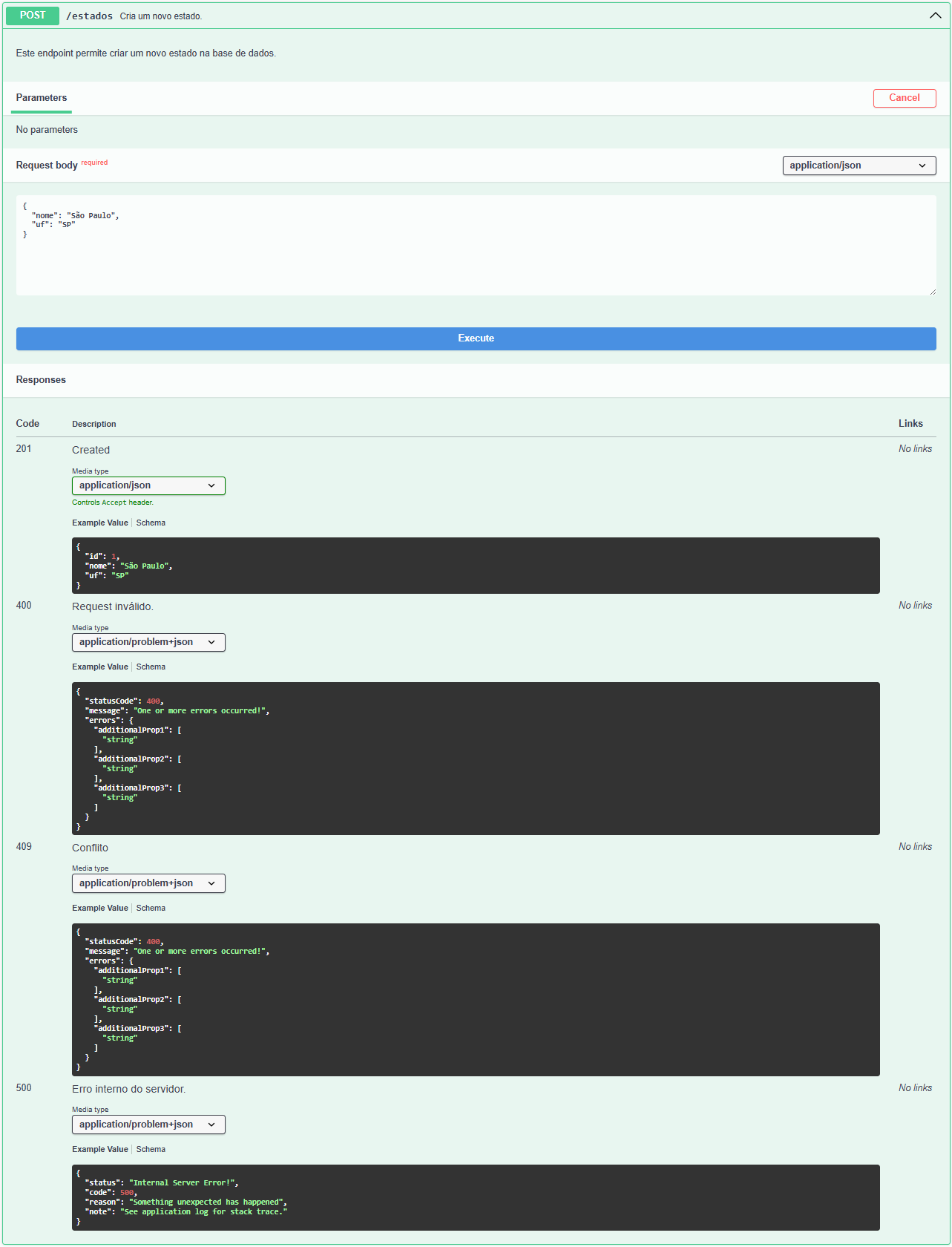The image size is (952, 1247).
Task: Open the 201 response media type dropdown
Action: coord(148,485)
